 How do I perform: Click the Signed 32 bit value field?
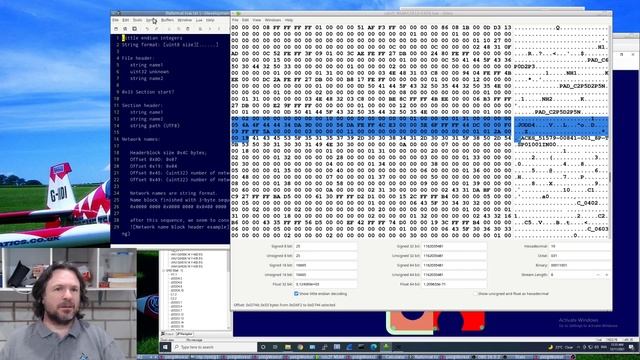coord(454,247)
